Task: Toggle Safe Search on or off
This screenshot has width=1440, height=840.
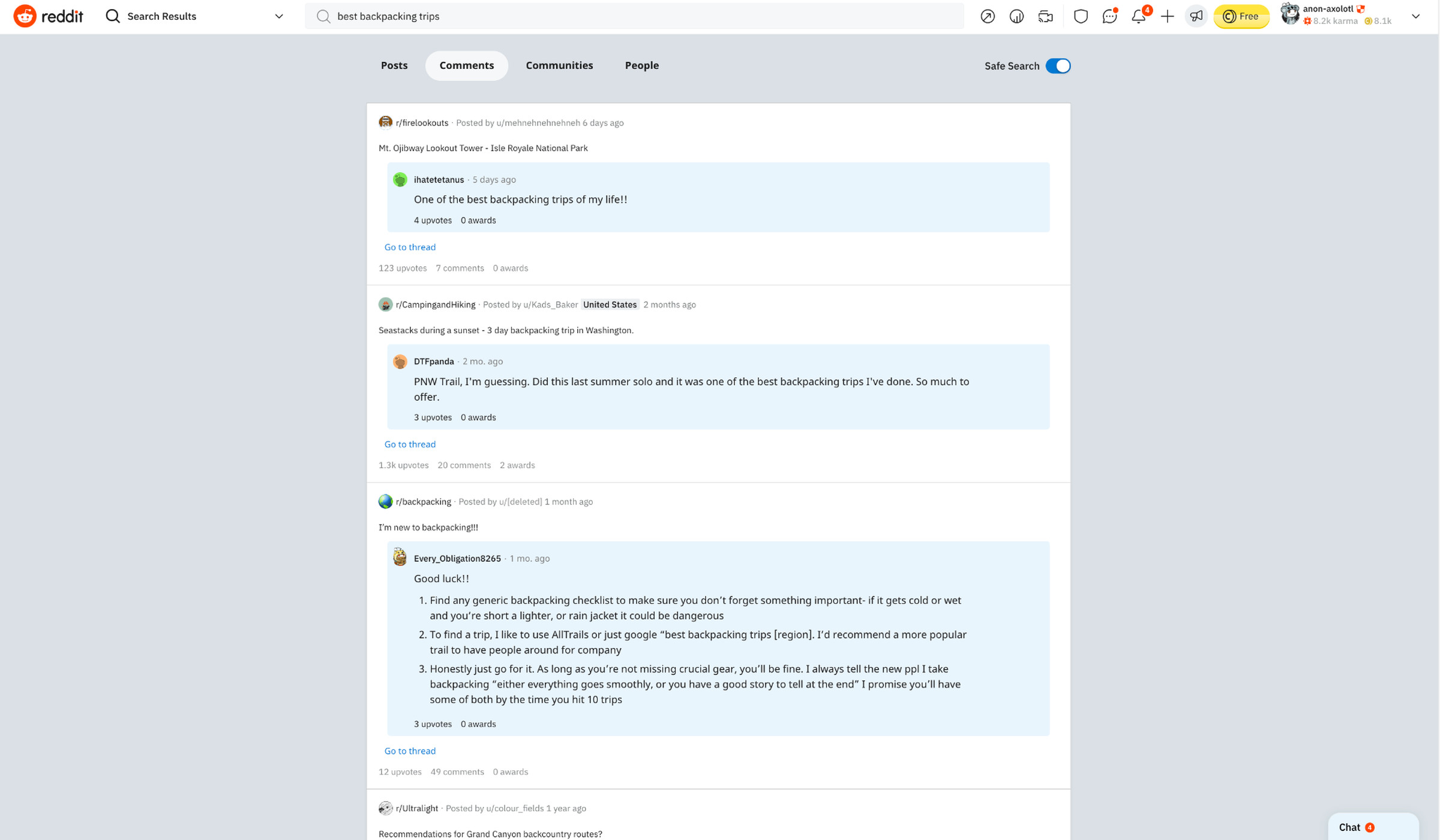Action: pos(1058,65)
